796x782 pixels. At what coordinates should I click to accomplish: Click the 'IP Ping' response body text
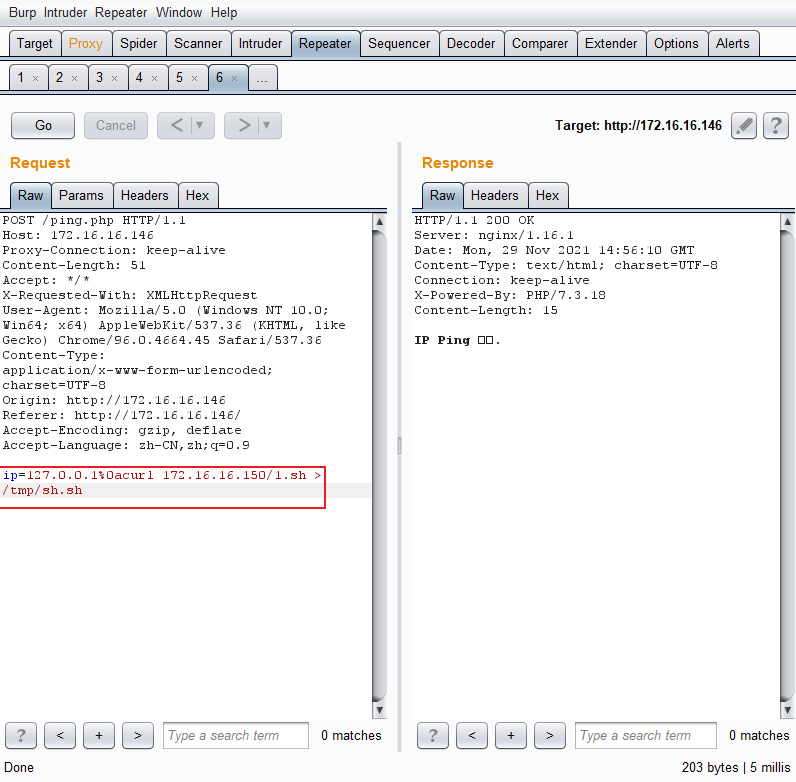coord(457,340)
